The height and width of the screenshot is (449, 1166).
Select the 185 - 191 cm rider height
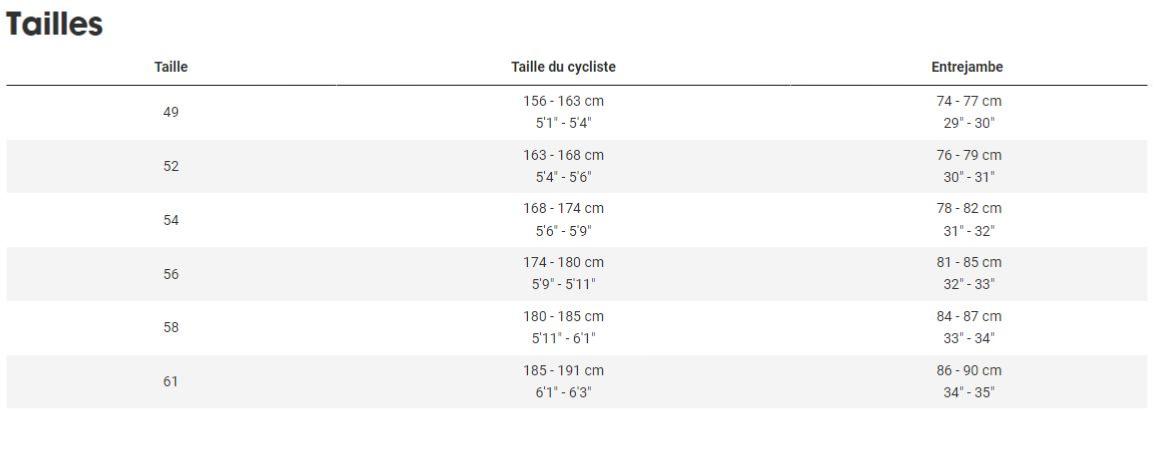pyautogui.click(x=563, y=371)
